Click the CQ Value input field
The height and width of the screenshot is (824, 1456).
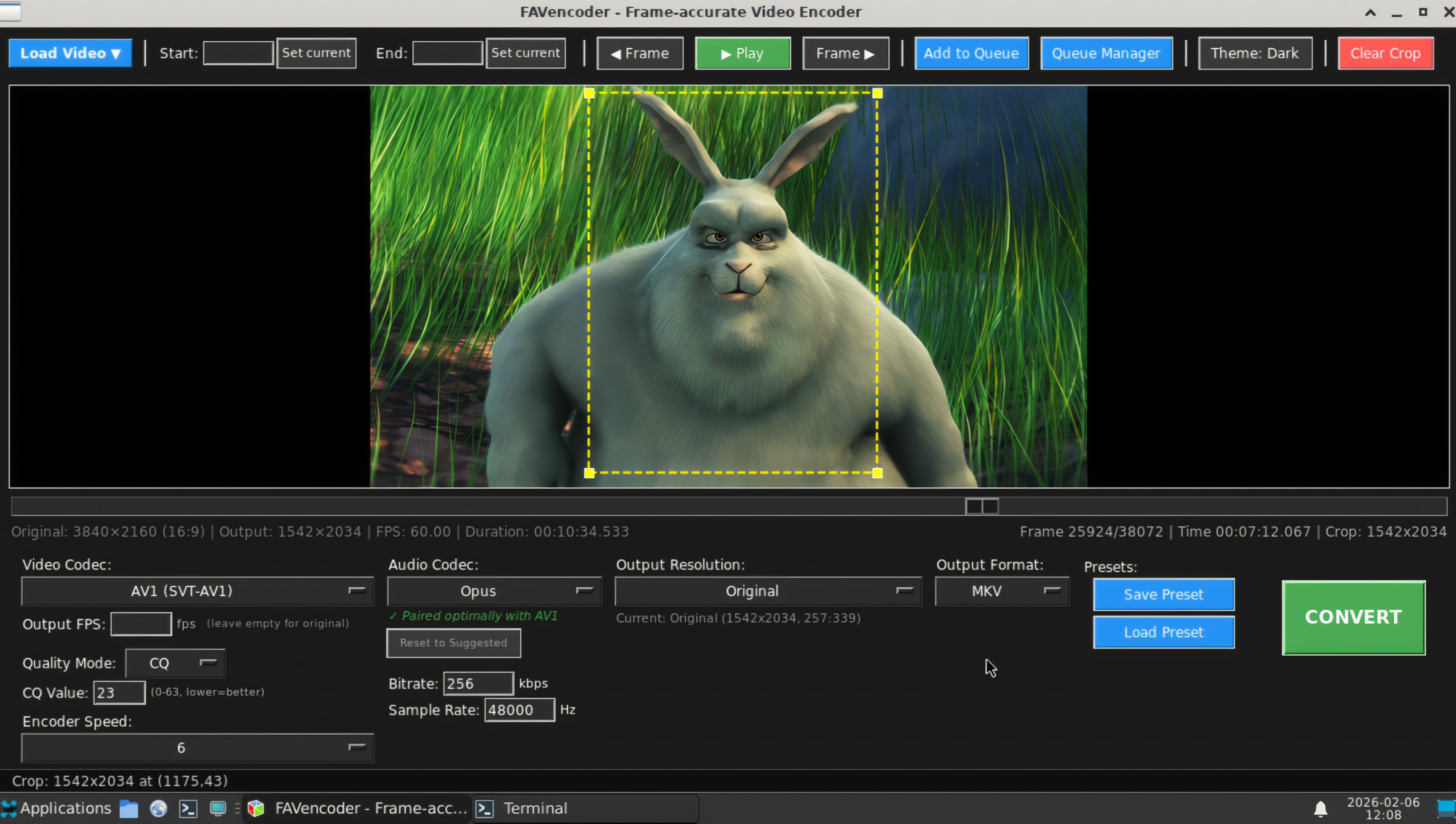[x=119, y=693]
